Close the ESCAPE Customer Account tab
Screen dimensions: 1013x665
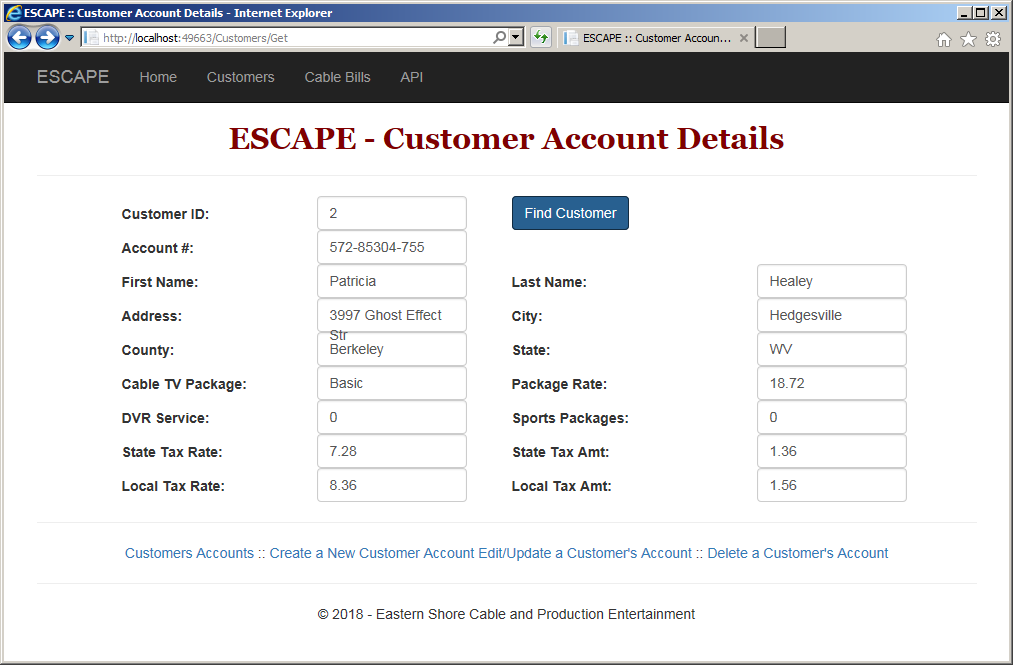[x=744, y=38]
